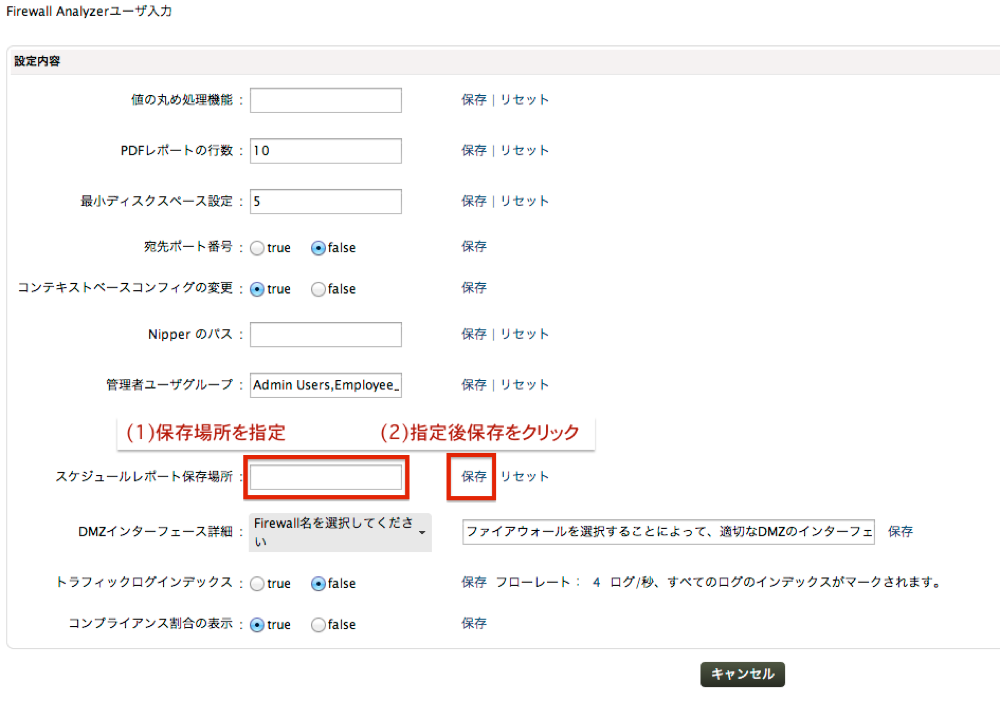Viewport: 1000px width, 702px height.
Task: Select false for 宛先ポート番号
Action: point(318,248)
